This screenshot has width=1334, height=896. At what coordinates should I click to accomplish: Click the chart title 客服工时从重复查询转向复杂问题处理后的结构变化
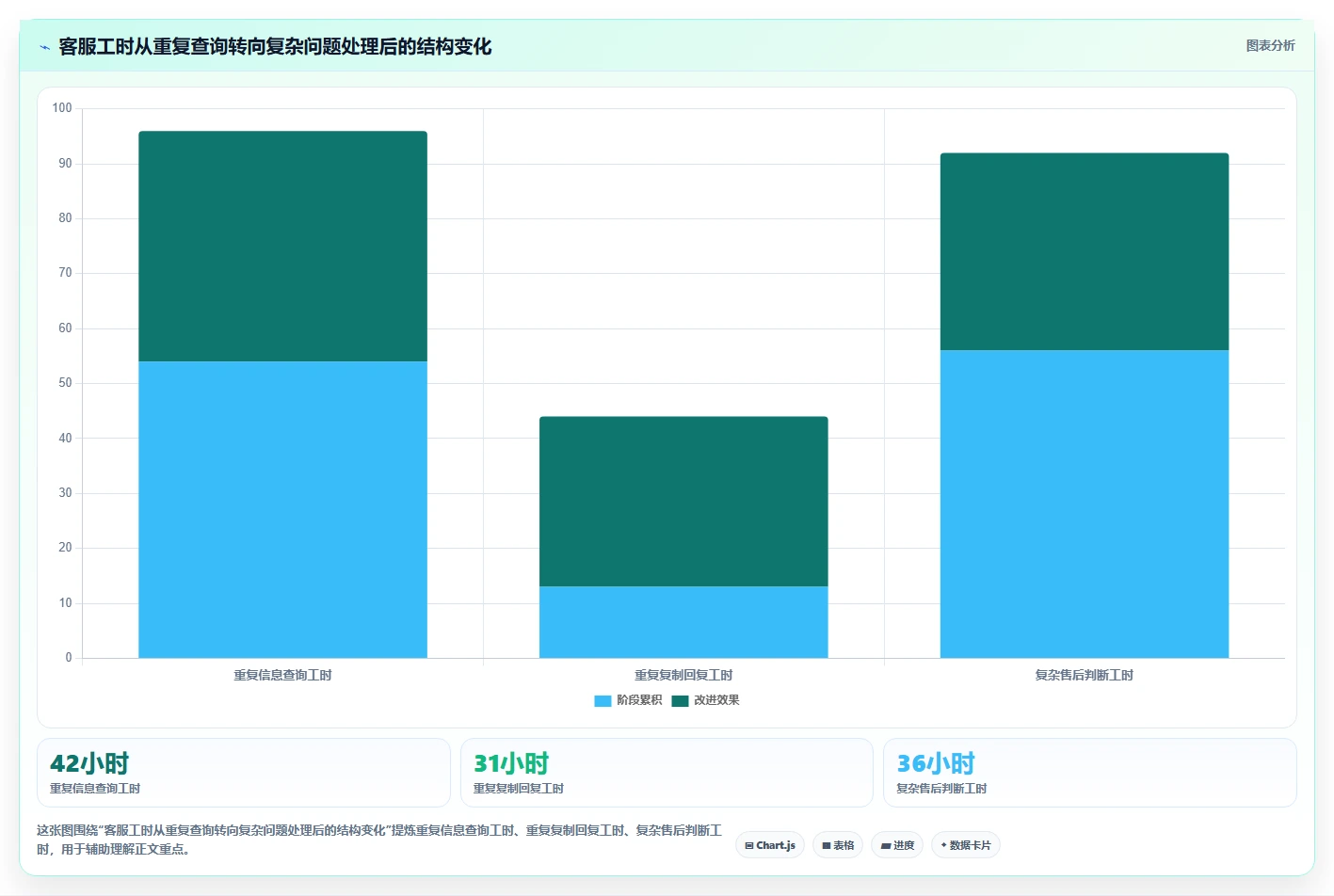coord(275,47)
